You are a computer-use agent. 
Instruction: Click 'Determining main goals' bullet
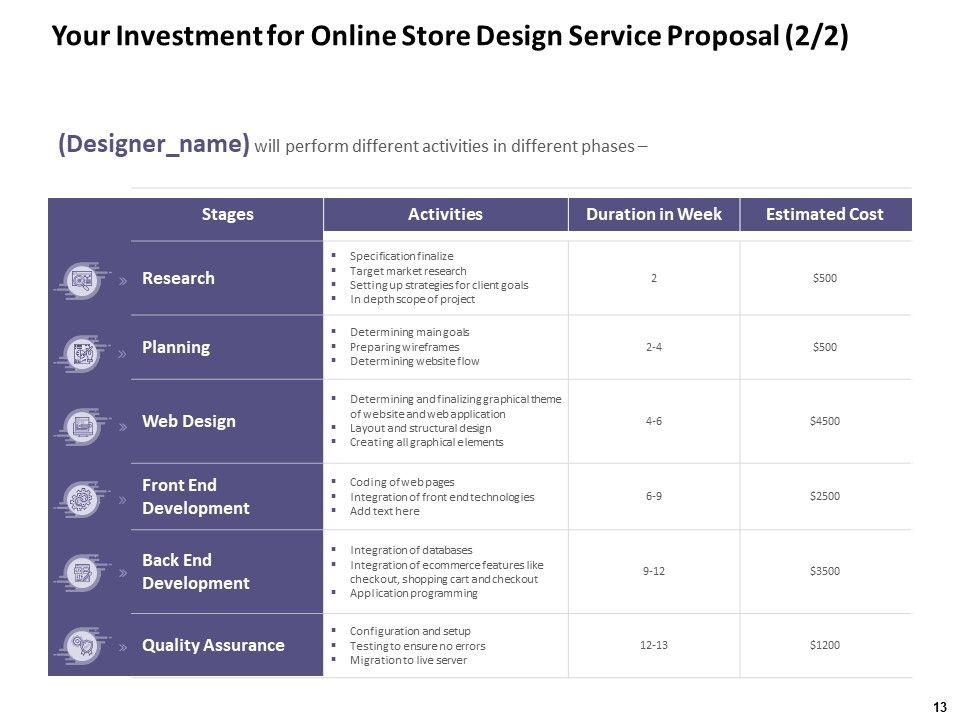(x=410, y=332)
